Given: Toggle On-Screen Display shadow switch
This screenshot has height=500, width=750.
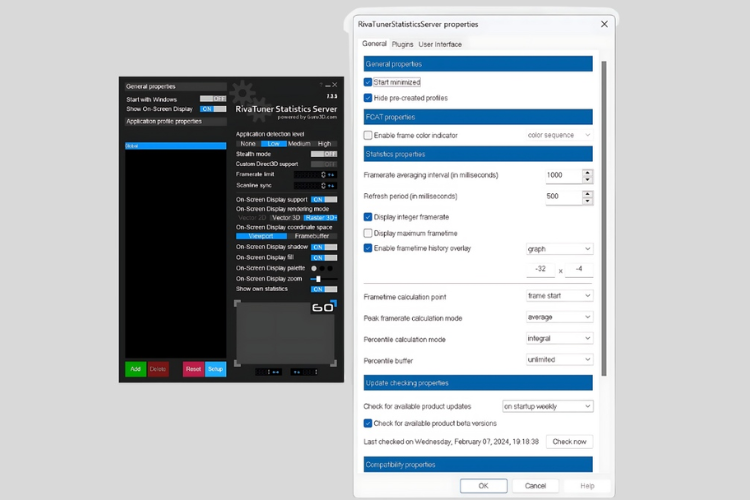Looking at the screenshot, I should [324, 247].
